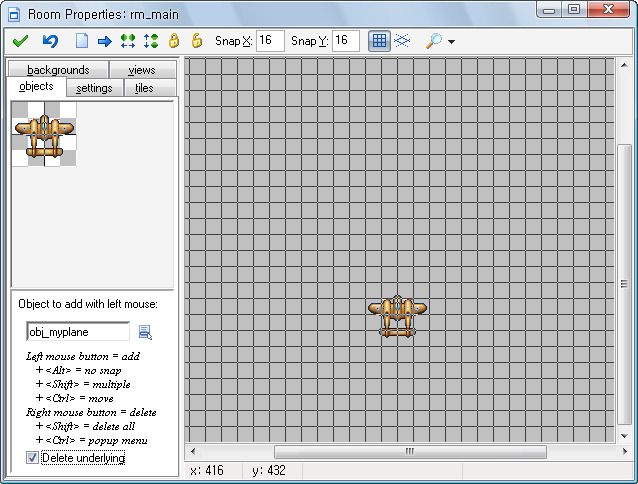
Task: Toggle the isometric grid button
Action: click(x=402, y=41)
